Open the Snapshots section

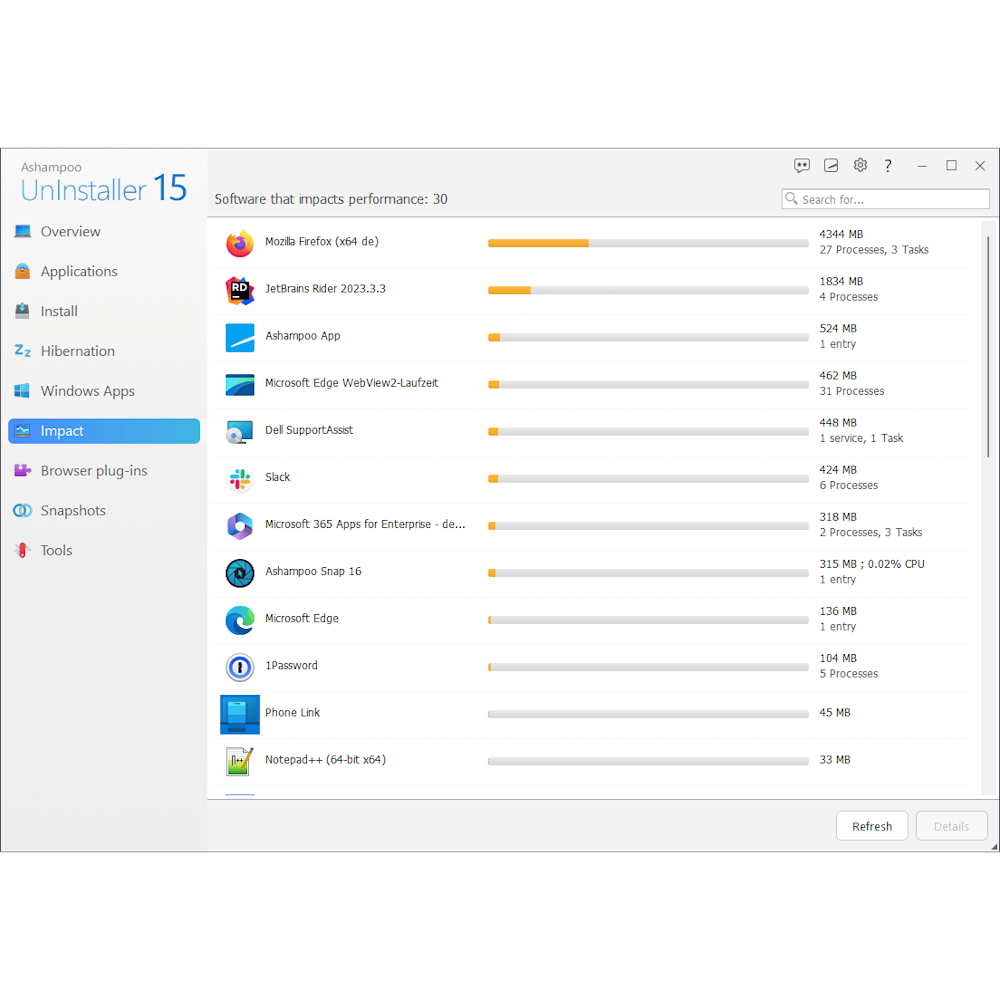(104, 510)
